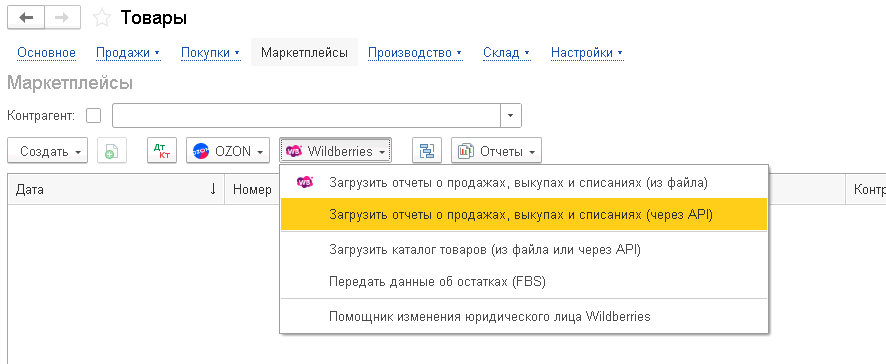Choose Загрузить каталог товаров menu item
This screenshot has height=364, width=886.
524,250
